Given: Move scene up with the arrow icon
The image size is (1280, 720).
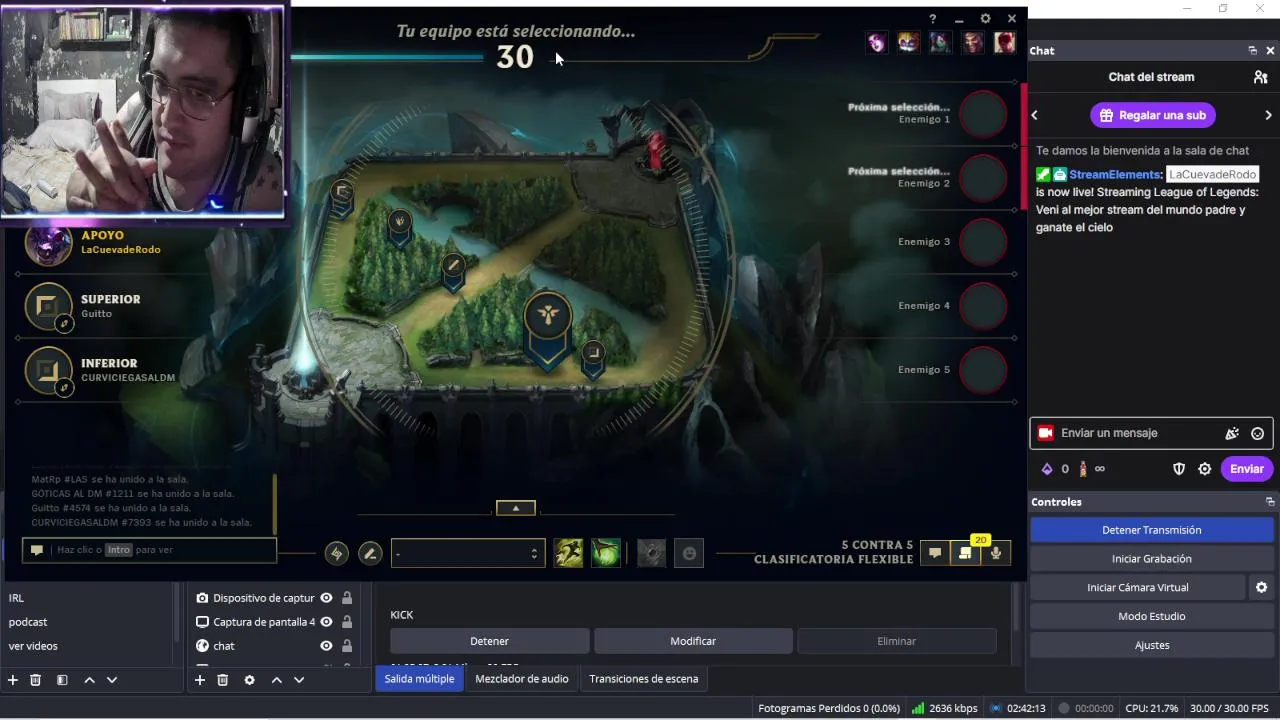Looking at the screenshot, I should (x=89, y=680).
